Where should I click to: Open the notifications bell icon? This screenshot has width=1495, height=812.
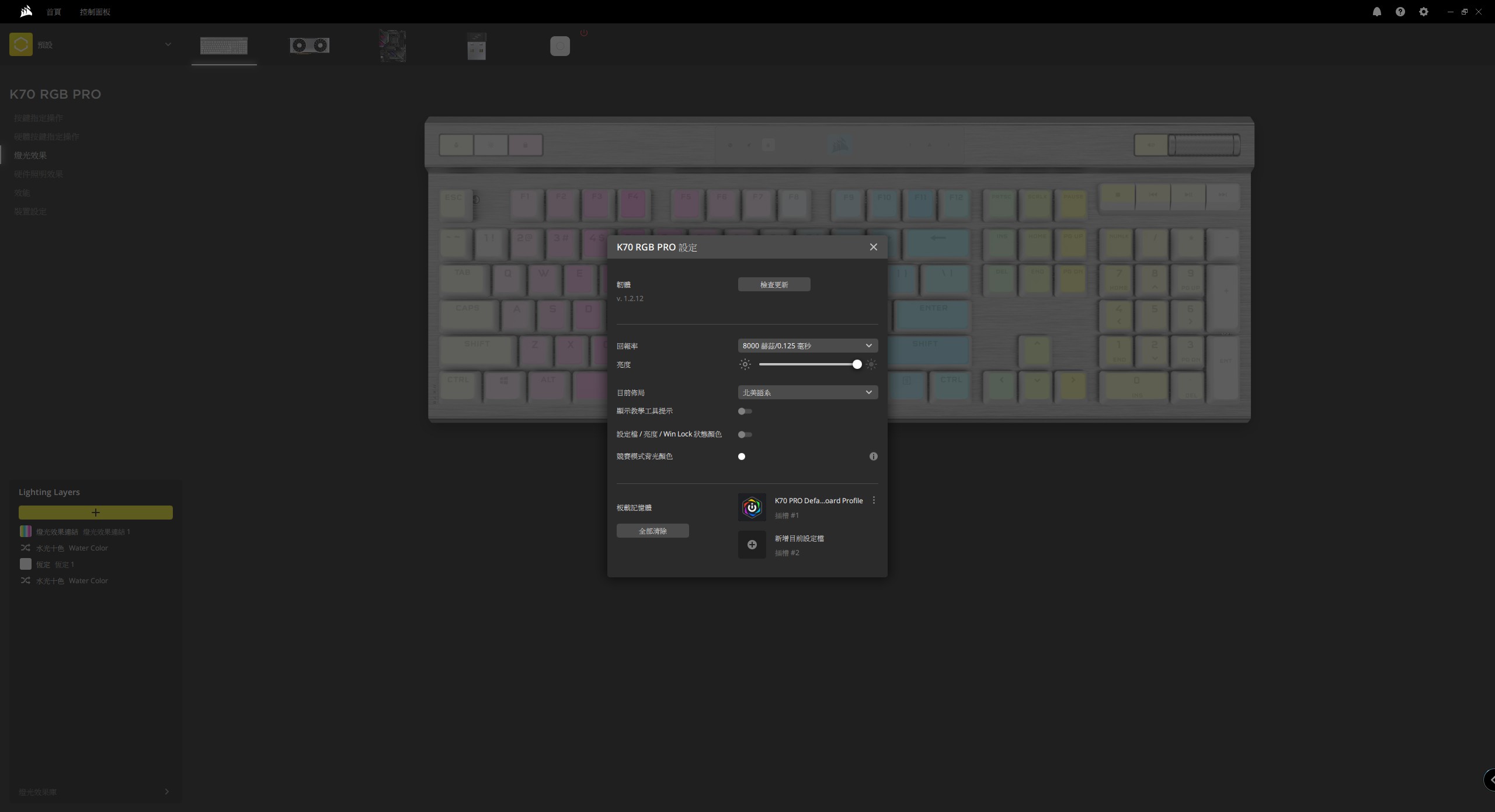[1376, 12]
